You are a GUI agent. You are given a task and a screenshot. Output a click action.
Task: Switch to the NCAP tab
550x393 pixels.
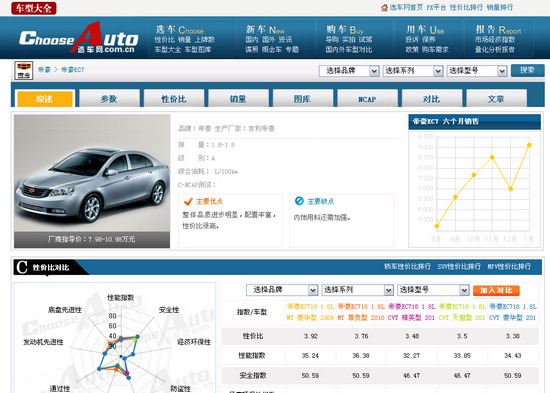(x=367, y=99)
